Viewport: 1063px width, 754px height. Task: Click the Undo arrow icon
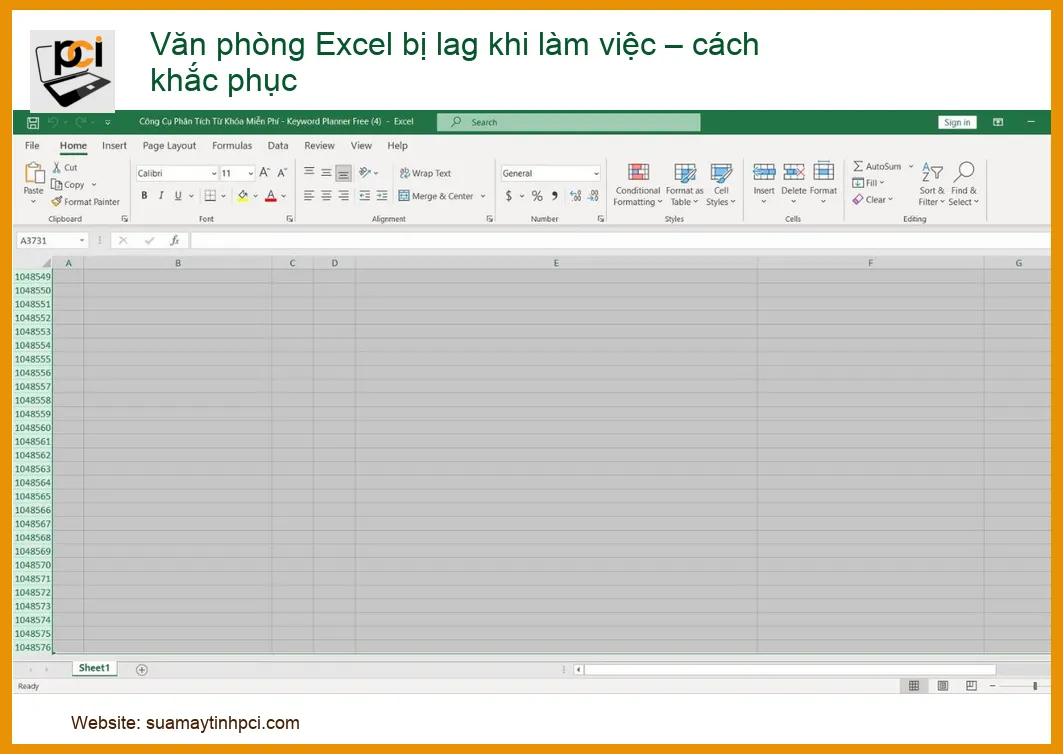point(54,122)
